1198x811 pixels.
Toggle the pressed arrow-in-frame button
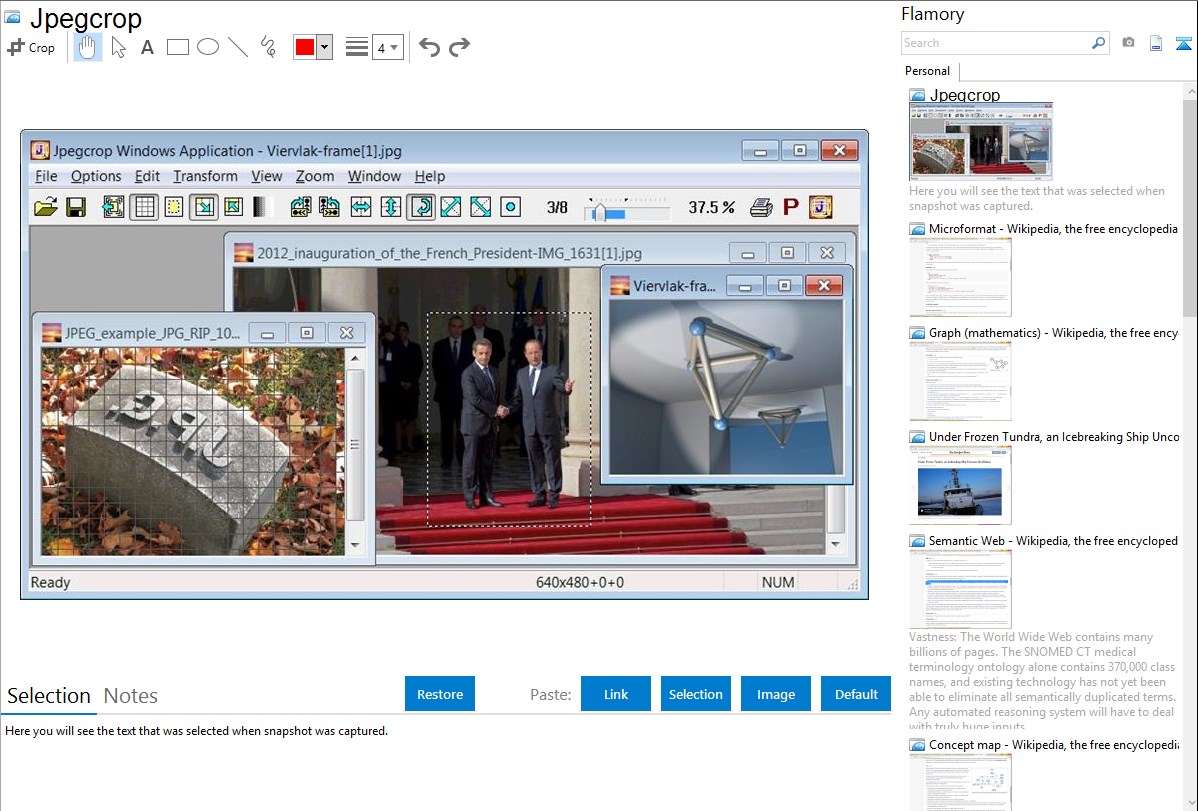[204, 207]
